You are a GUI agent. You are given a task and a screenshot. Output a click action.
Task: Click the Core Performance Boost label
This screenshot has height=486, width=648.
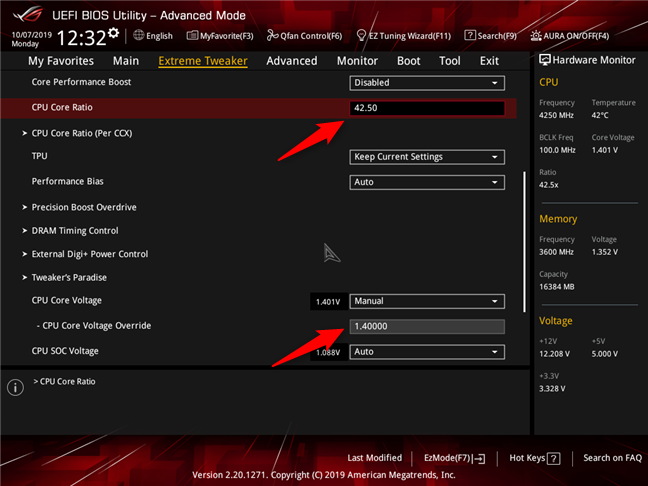pyautogui.click(x=81, y=82)
